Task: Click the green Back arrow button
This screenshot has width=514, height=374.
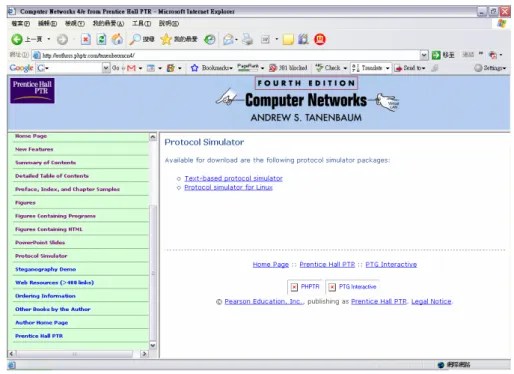Action: [17, 39]
